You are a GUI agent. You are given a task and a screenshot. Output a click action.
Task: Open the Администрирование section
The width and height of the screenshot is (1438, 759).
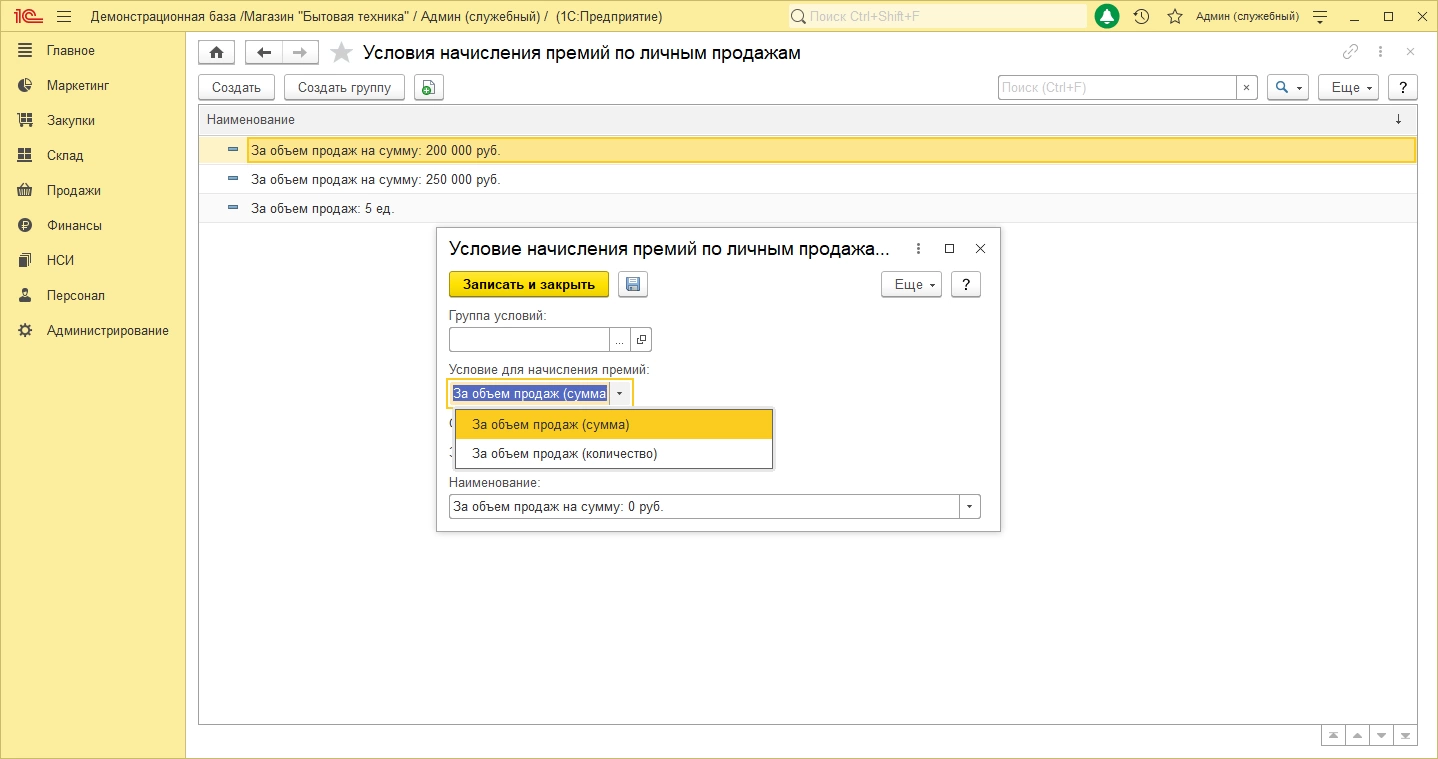coord(108,331)
